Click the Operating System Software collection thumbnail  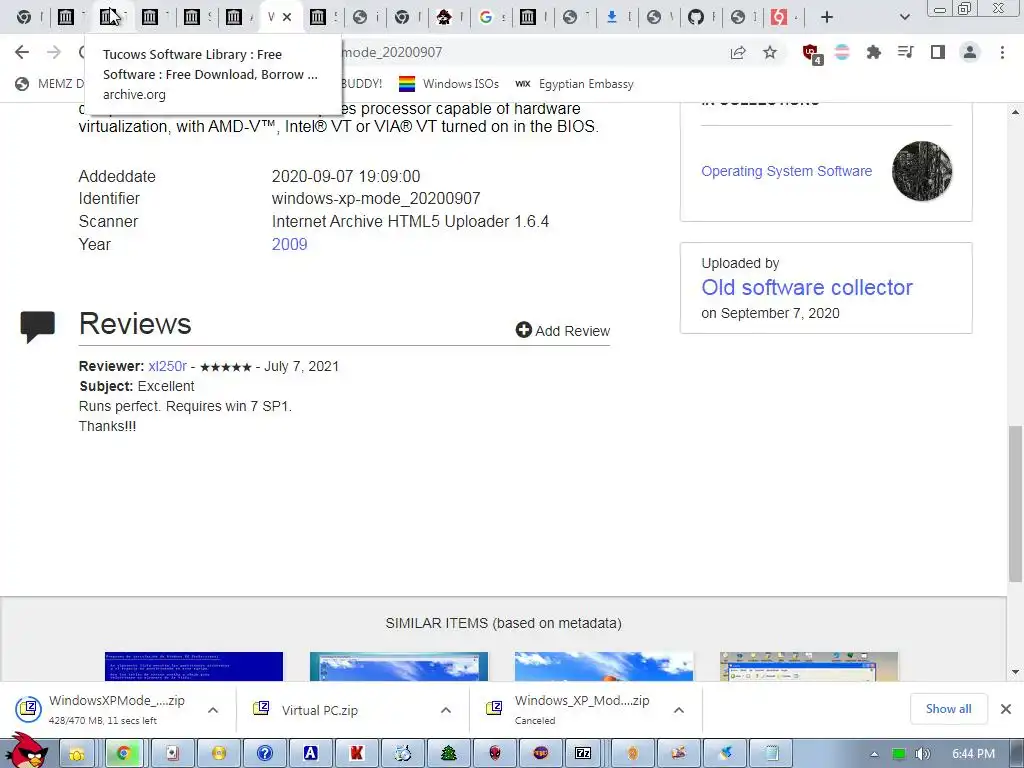(921, 170)
